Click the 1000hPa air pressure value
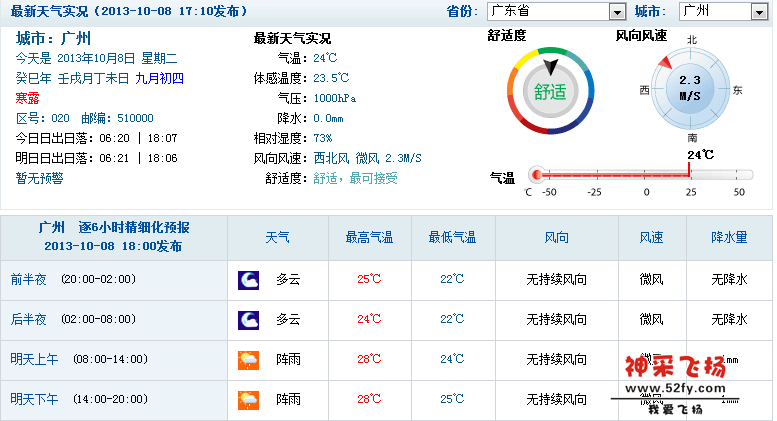 tap(334, 99)
